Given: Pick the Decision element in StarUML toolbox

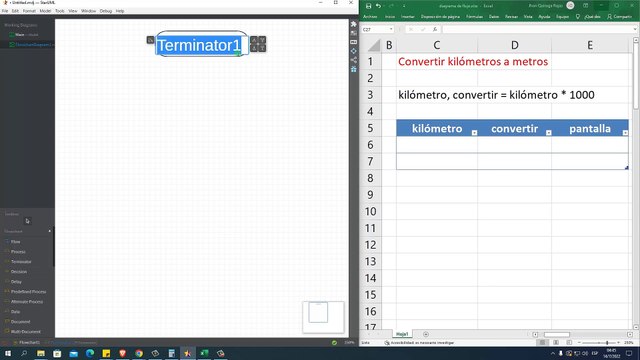Looking at the screenshot, I should tap(18, 272).
